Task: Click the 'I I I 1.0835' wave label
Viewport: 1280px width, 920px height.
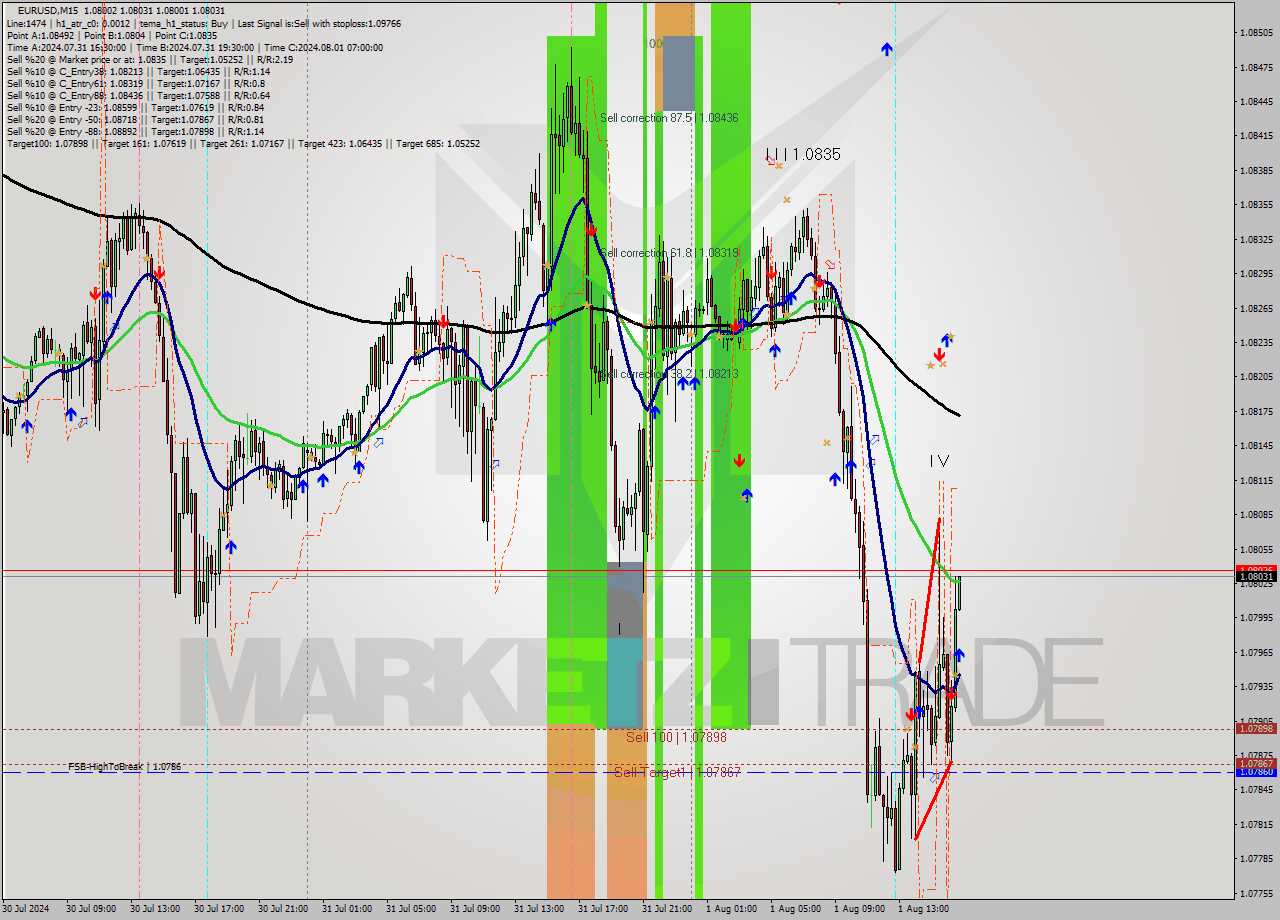Action: click(803, 155)
